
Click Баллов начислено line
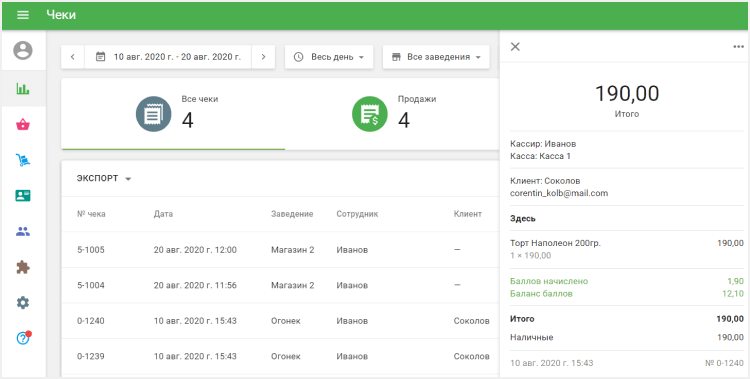click(627, 281)
